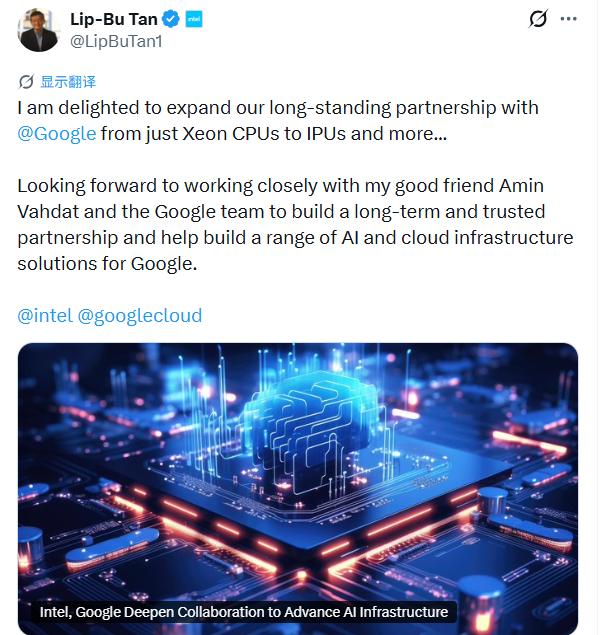
Task: Click the translate icon beside 显示翻译
Action: [26, 82]
